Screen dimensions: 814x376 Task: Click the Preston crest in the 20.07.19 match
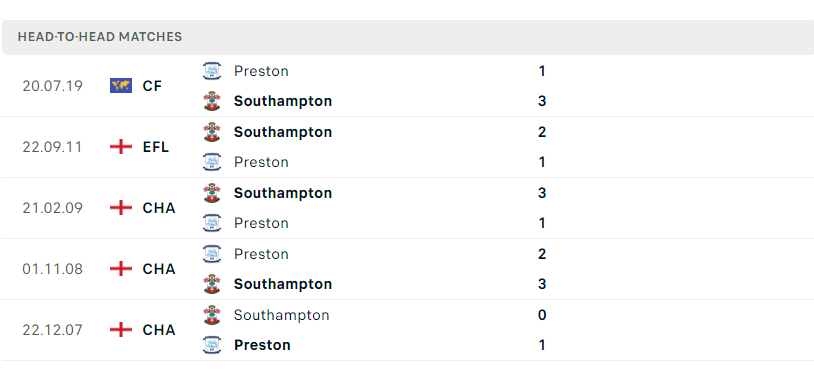pyautogui.click(x=212, y=71)
